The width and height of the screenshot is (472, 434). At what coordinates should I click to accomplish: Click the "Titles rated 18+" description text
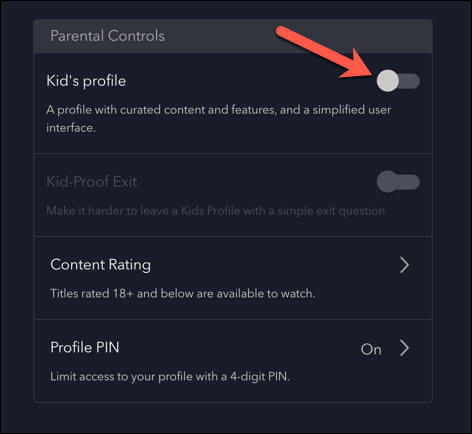(x=182, y=294)
